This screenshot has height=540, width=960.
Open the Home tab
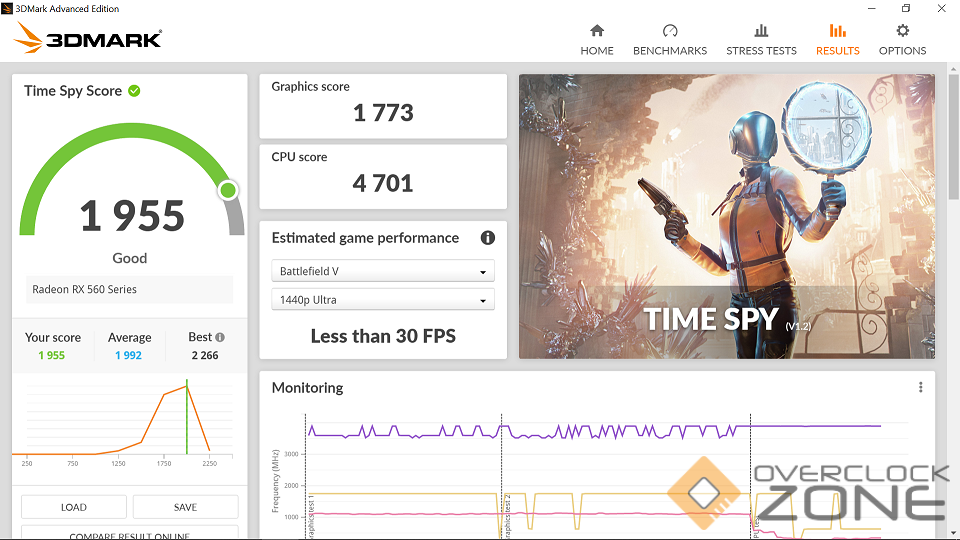click(596, 40)
